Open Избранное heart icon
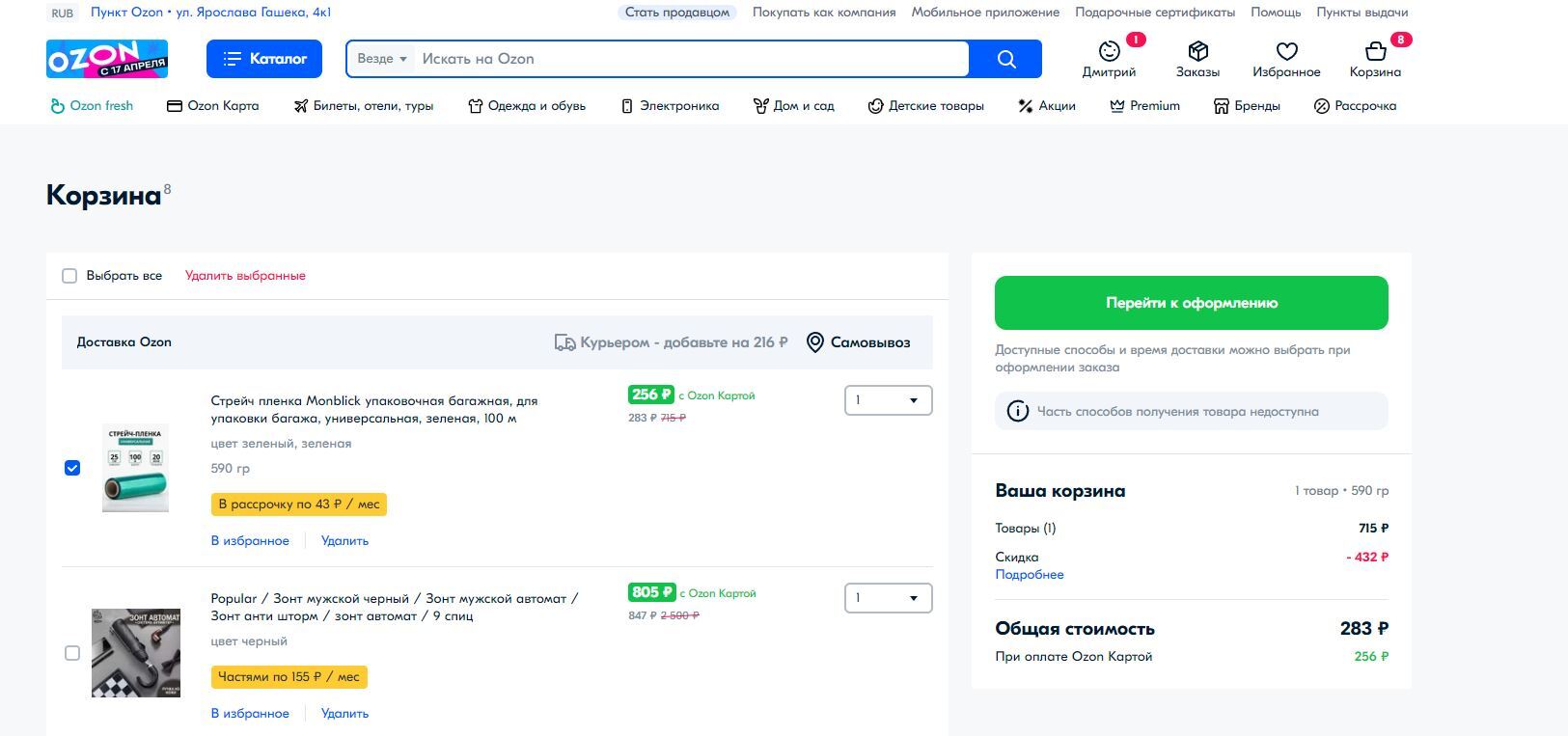Image resolution: width=1568 pixels, height=736 pixels. coord(1286,51)
